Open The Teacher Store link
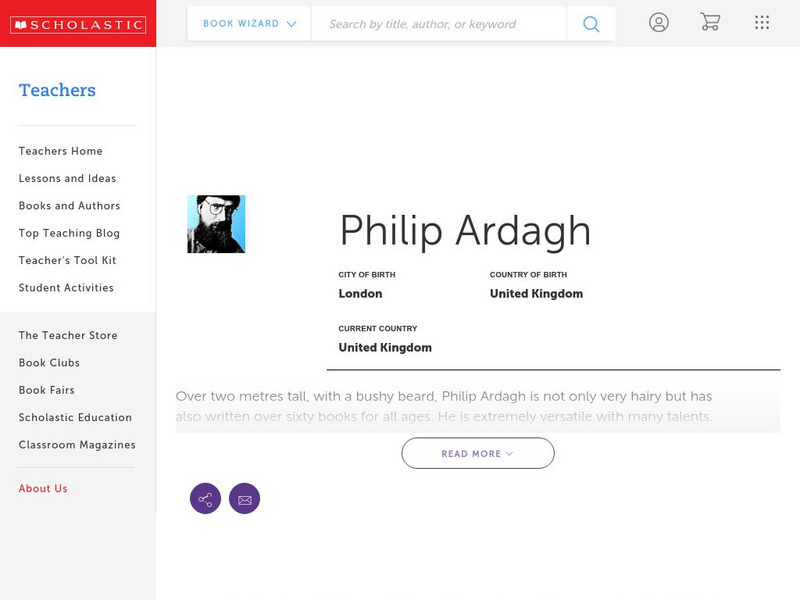This screenshot has height=600, width=800. tap(68, 336)
